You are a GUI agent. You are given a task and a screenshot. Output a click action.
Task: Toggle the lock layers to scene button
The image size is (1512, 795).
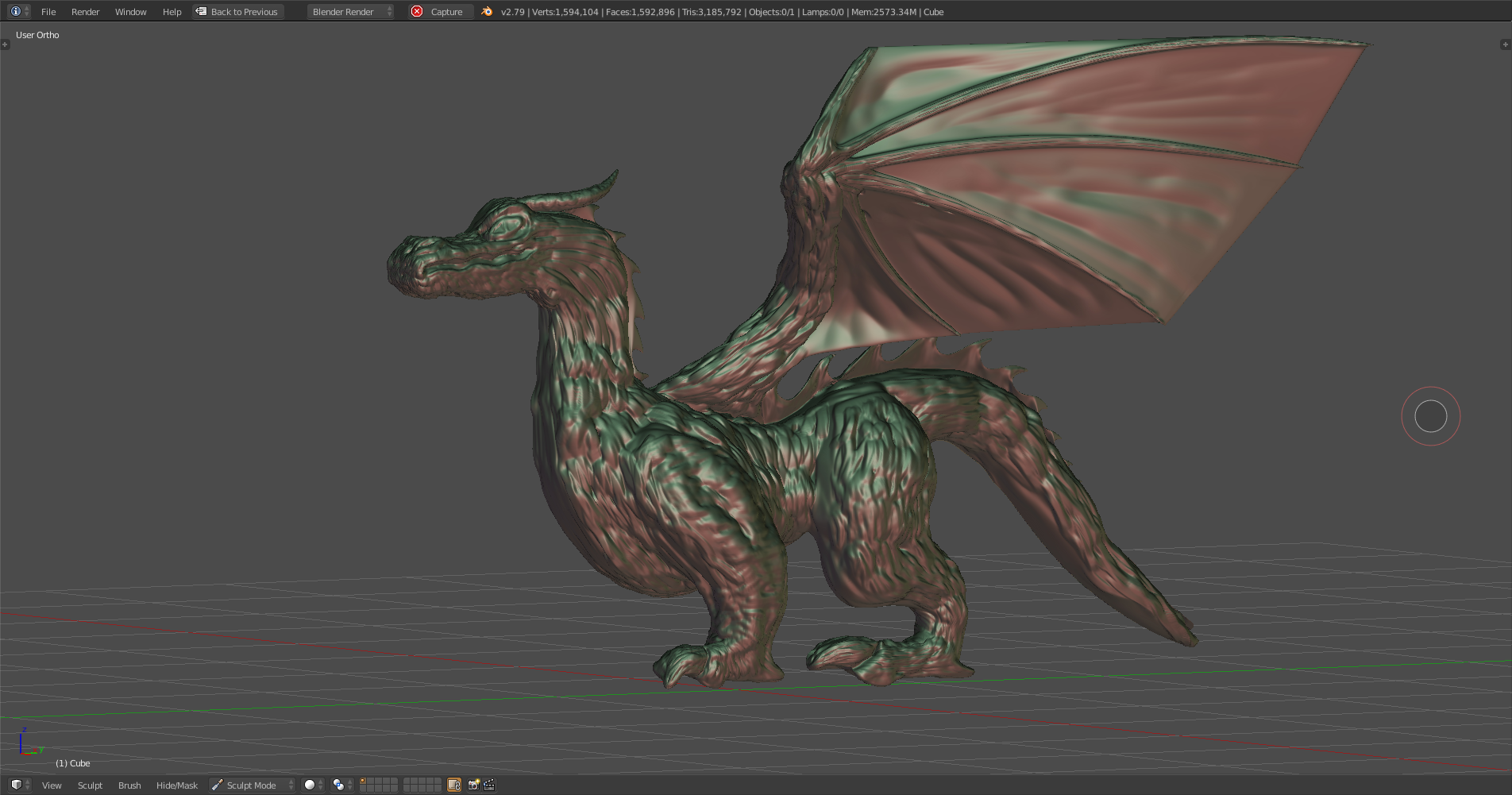(x=454, y=785)
